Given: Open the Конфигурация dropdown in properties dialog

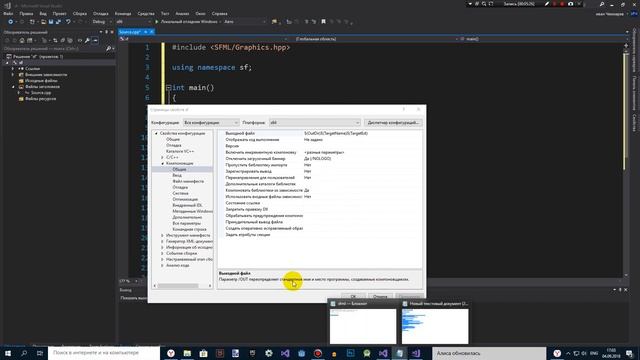Looking at the screenshot, I should click(211, 122).
